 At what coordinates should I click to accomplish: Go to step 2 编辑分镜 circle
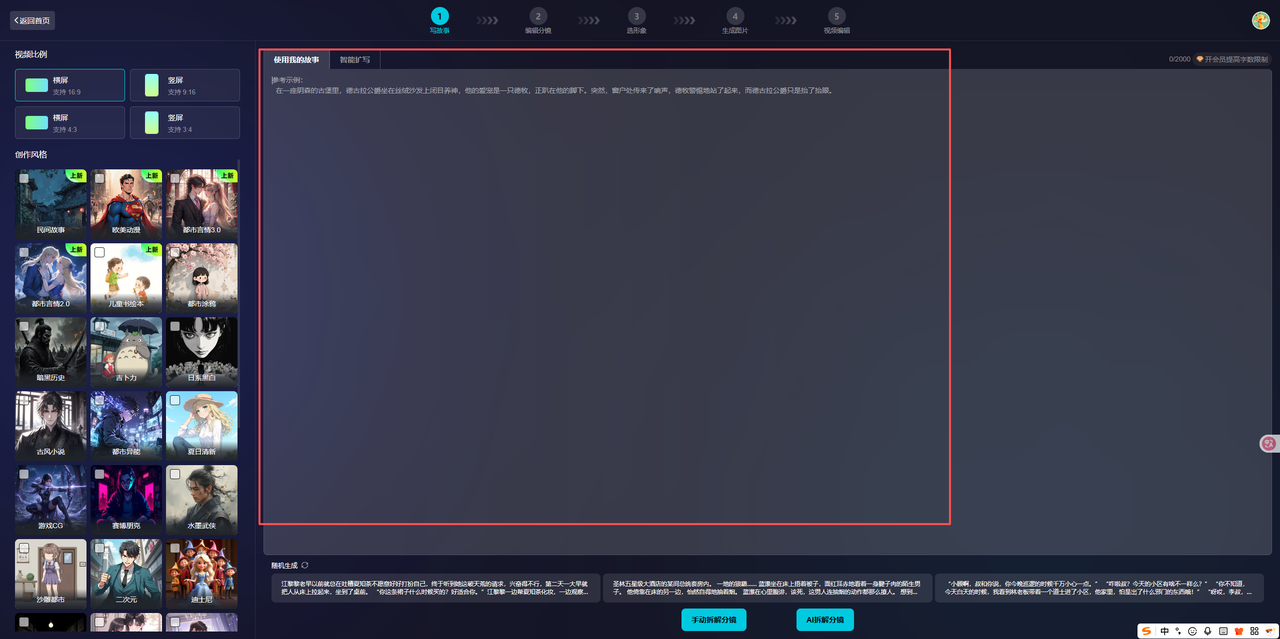538,16
